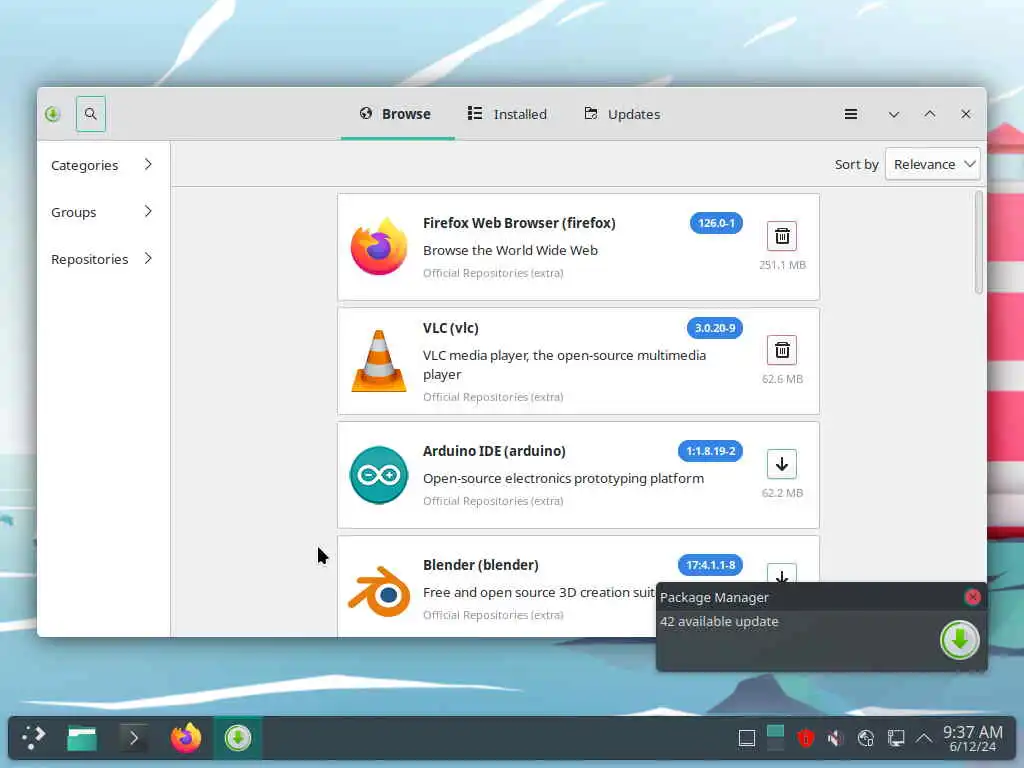Launch terminal from taskbar

coord(133,739)
